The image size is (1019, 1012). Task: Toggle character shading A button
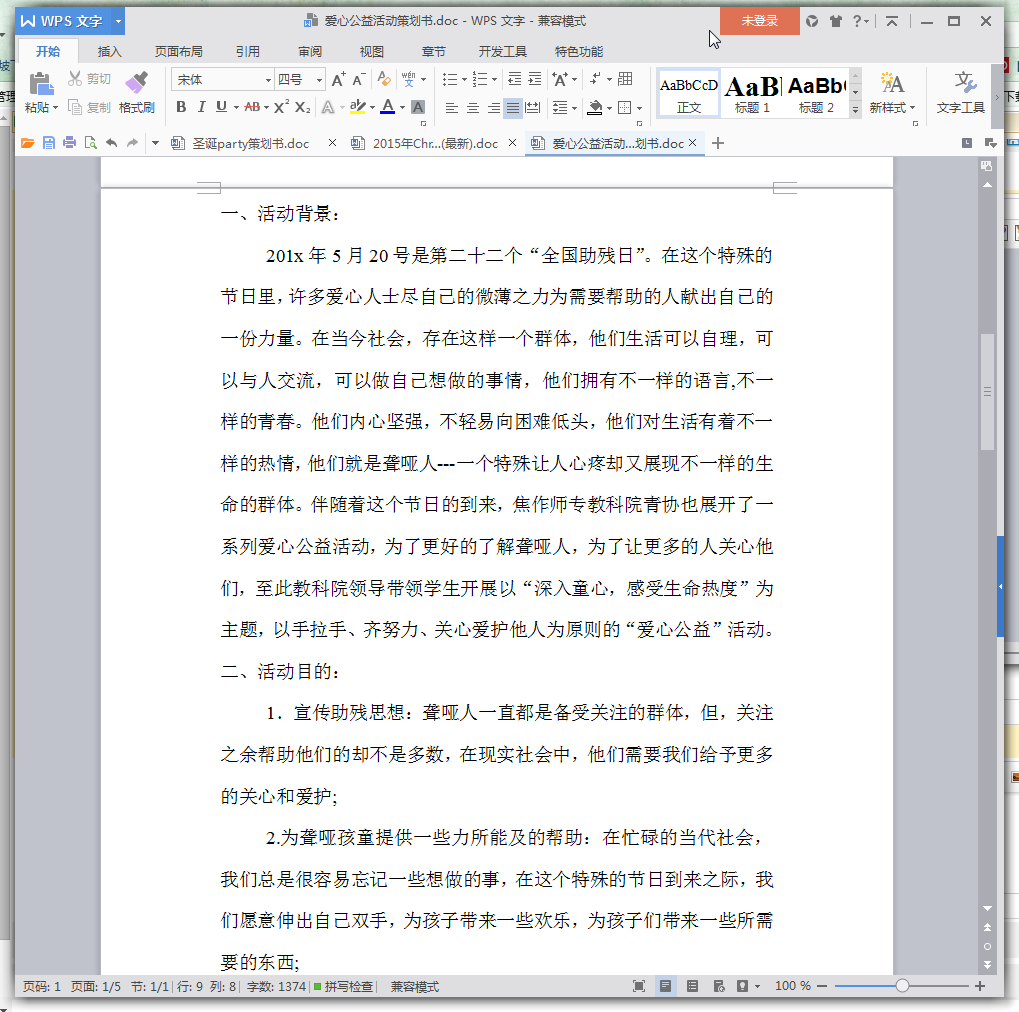tap(418, 107)
